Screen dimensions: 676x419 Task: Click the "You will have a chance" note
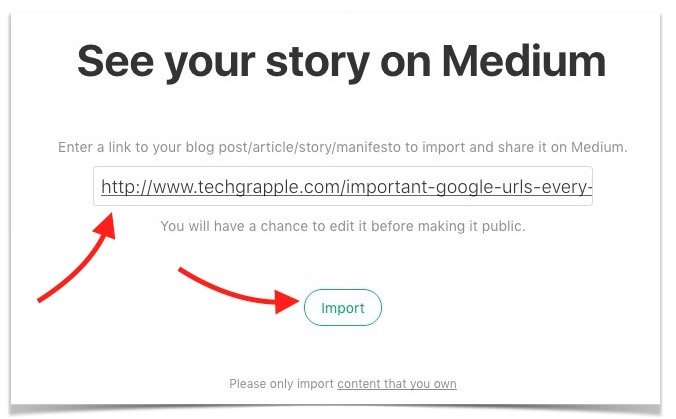[238, 227]
